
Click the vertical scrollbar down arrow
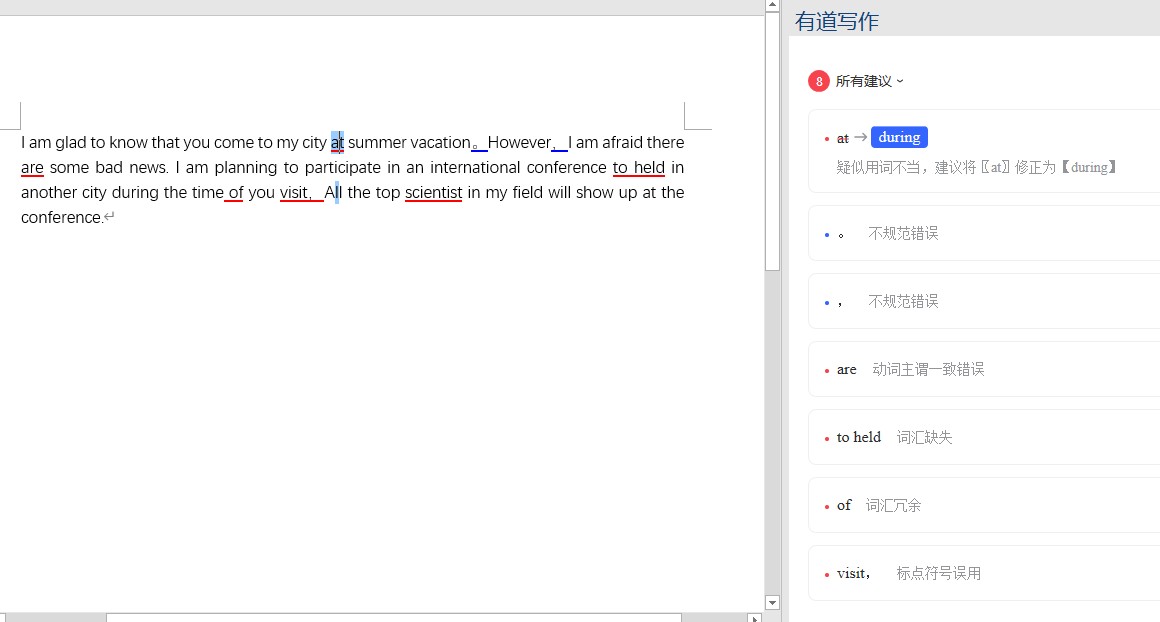point(772,602)
